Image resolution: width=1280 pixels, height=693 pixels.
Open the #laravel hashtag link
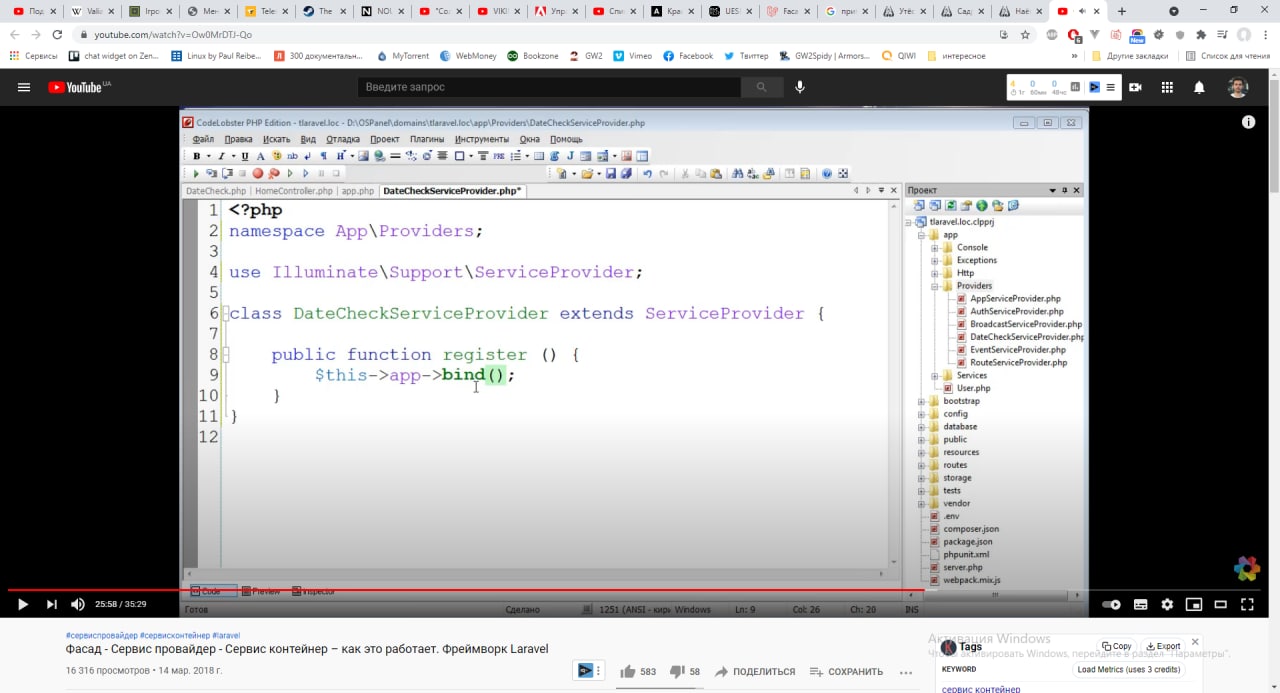[226, 635]
